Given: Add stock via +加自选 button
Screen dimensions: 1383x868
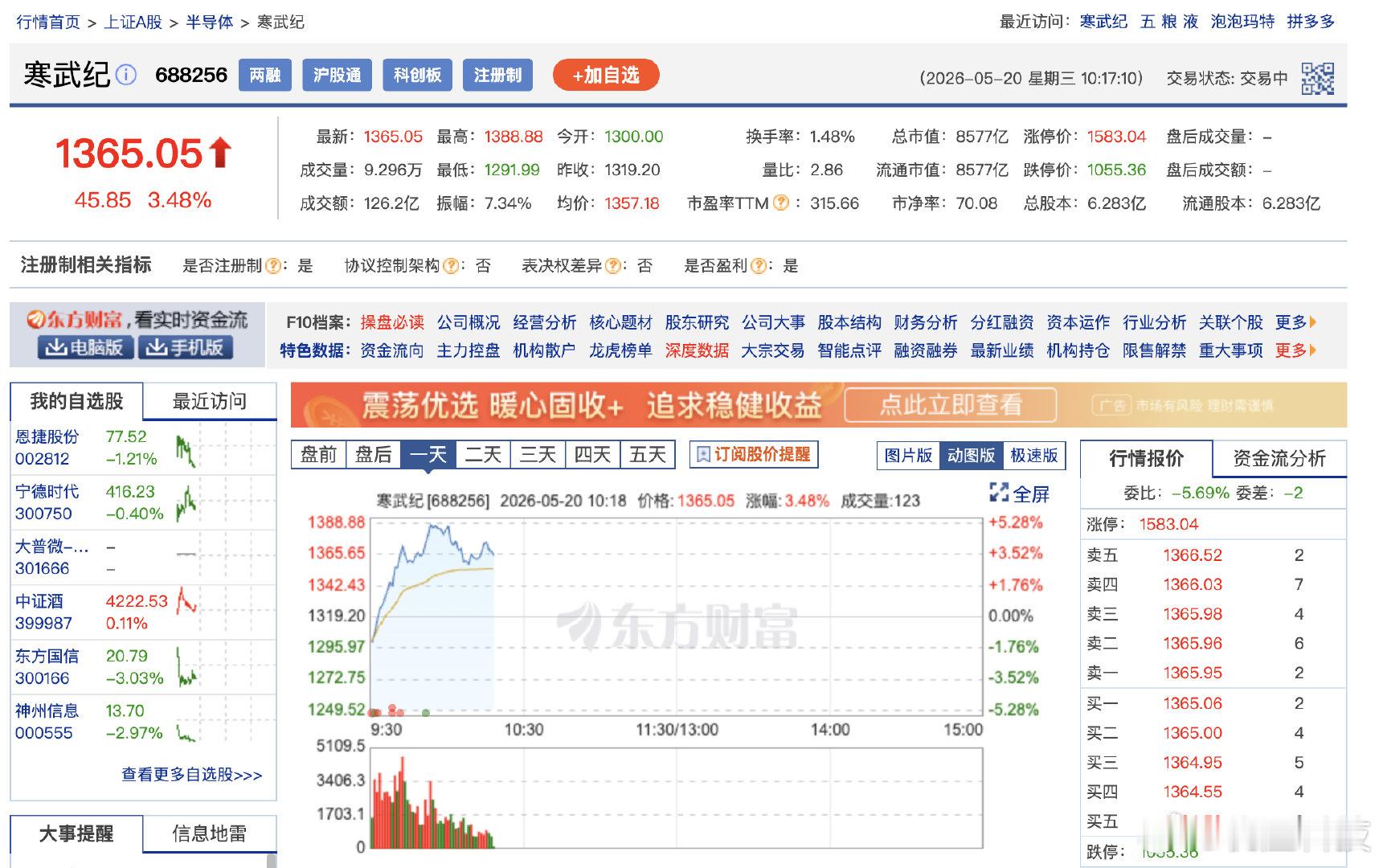Looking at the screenshot, I should pos(606,76).
